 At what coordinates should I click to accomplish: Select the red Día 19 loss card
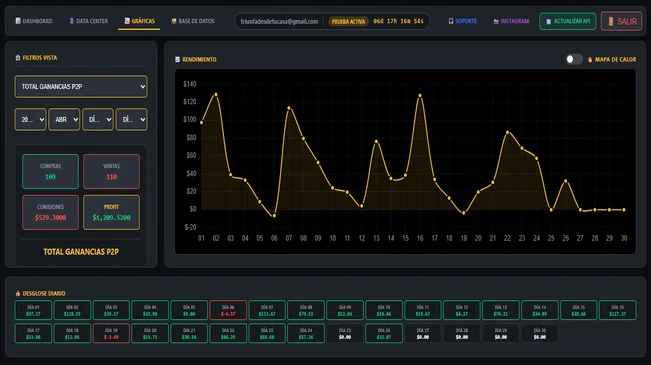(x=111, y=333)
